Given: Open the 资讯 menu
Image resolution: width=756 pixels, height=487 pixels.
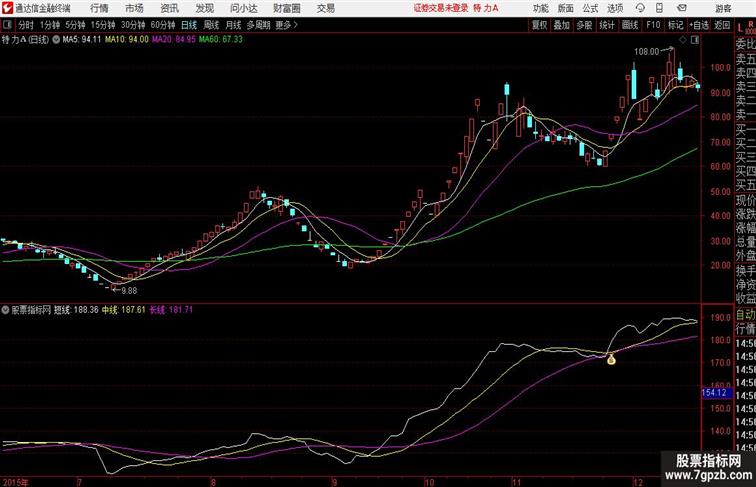Looking at the screenshot, I should 169,8.
